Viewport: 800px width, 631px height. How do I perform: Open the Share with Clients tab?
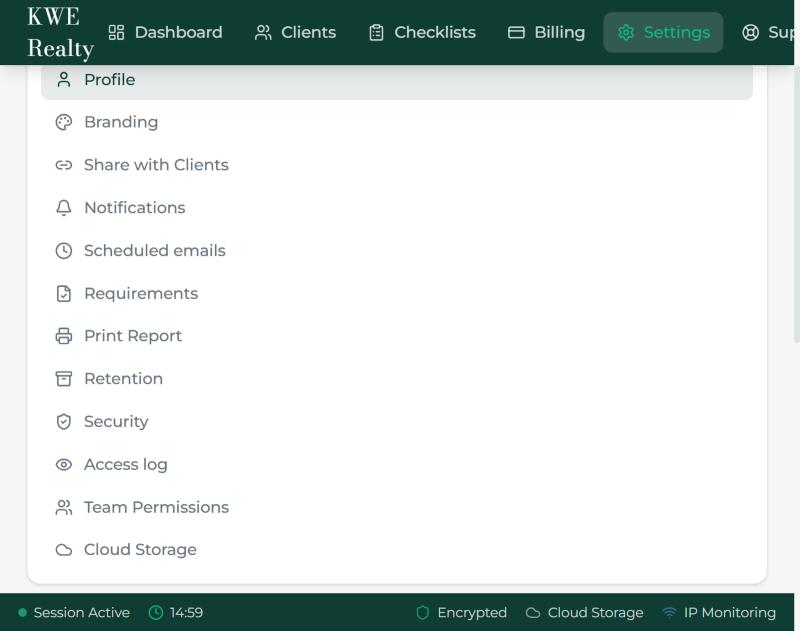(397, 165)
